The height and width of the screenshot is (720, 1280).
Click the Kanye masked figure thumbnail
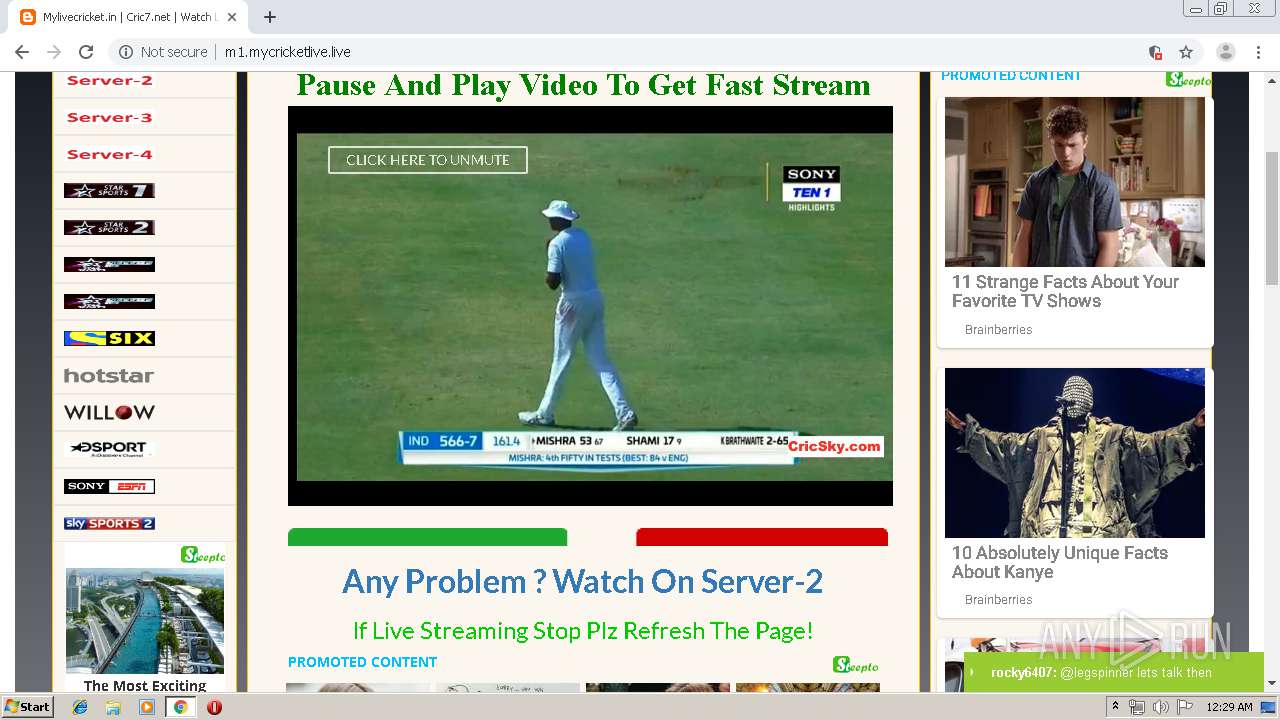pyautogui.click(x=1074, y=453)
